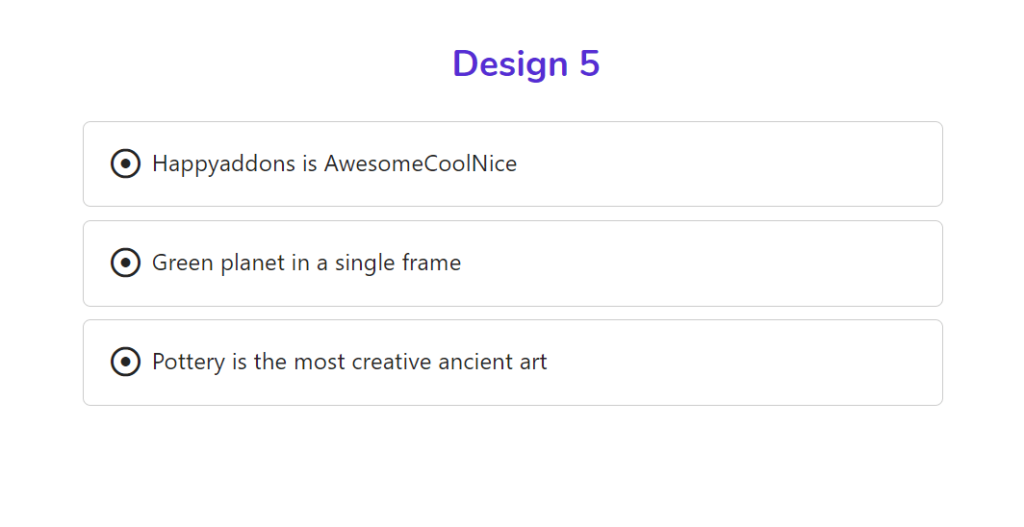Select "Green planet in a single frame" text
The width and height of the screenshot is (1024, 527).
click(306, 263)
